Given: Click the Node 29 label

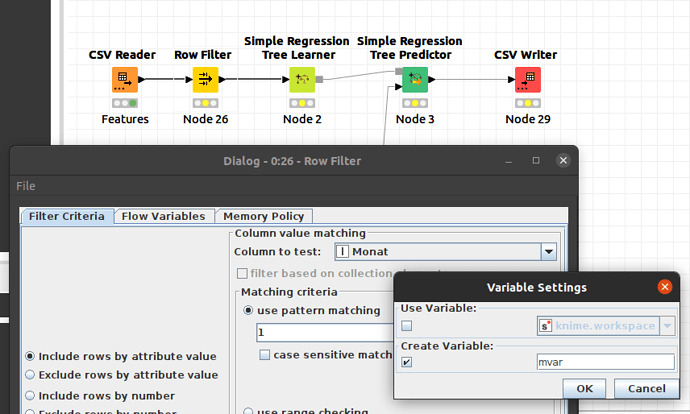Looking at the screenshot, I should [x=528, y=119].
